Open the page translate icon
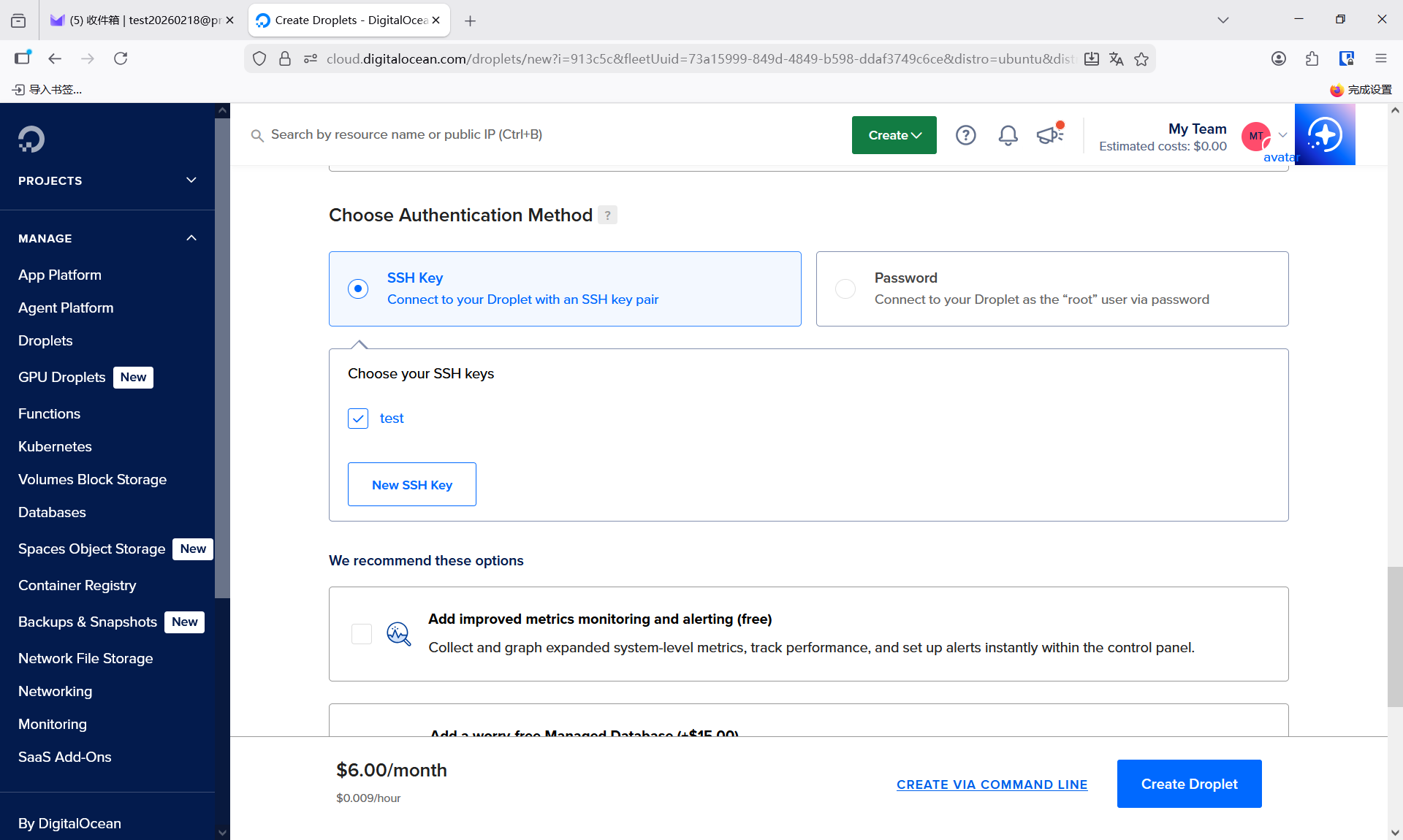The height and width of the screenshot is (840, 1403). [x=1116, y=59]
